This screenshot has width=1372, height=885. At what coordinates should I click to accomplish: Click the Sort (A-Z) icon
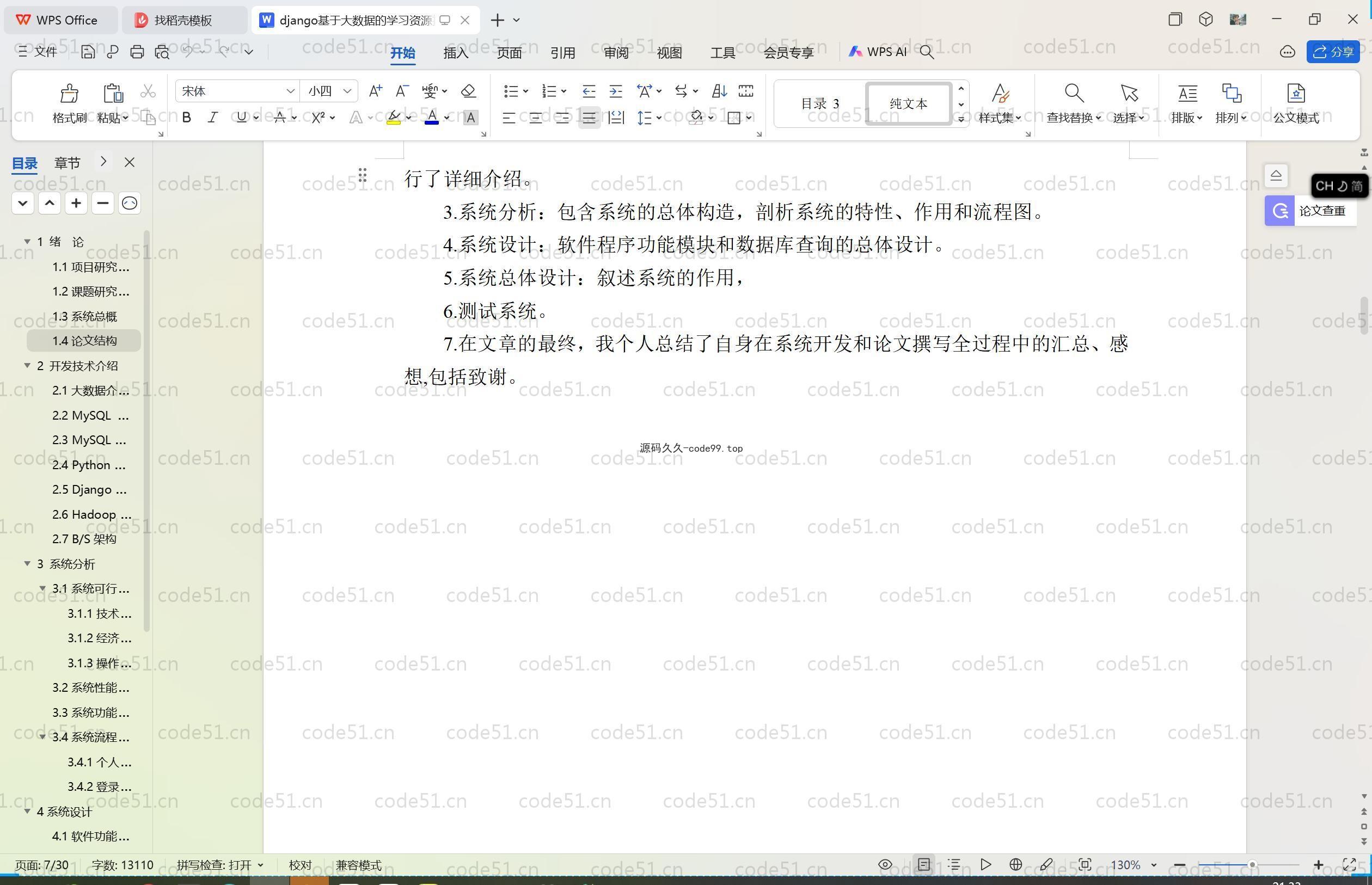pos(719,91)
